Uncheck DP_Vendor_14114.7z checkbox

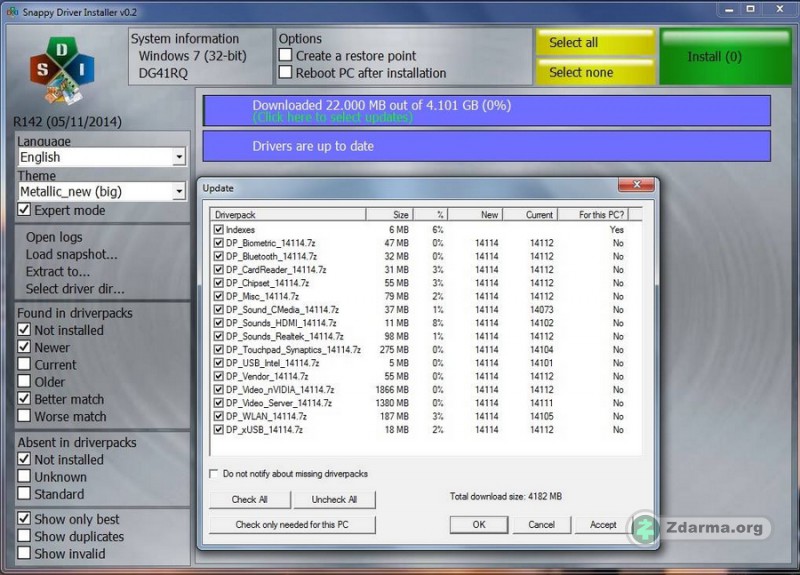coord(218,376)
